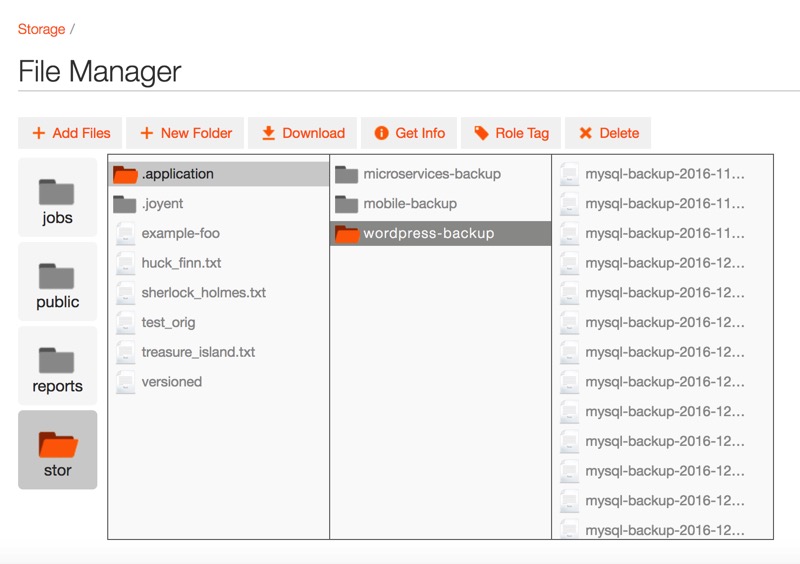
Task: Click the sherlock_holmes.txt file icon
Action: tap(126, 293)
